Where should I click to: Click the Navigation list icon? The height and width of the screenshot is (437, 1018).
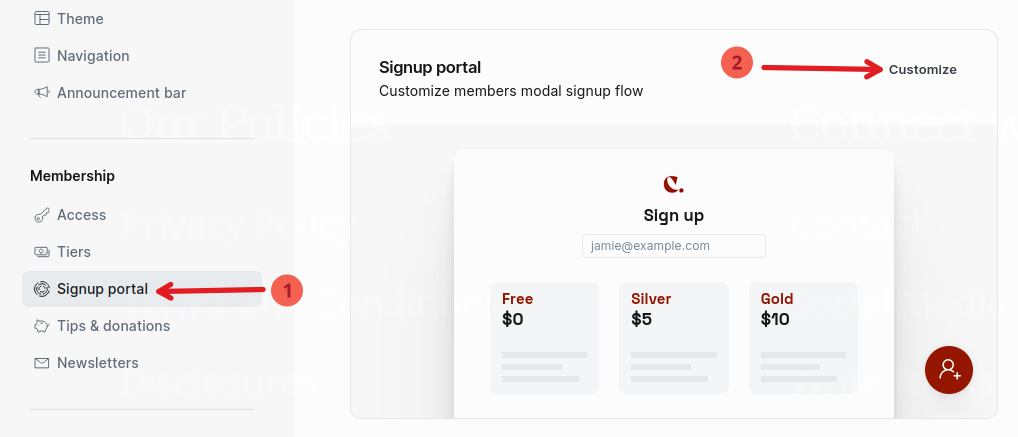pyautogui.click(x=41, y=56)
